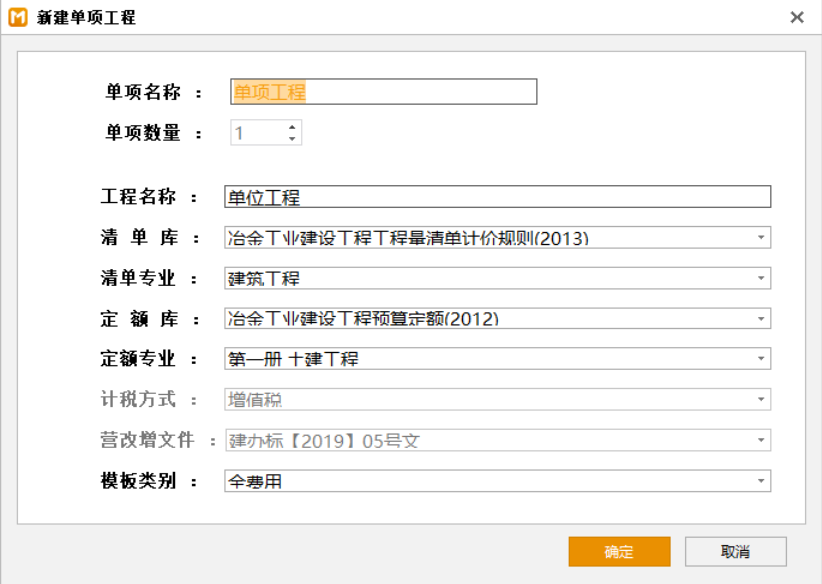Image resolution: width=822 pixels, height=584 pixels.
Task: Click the app logo icon in title bar
Action: [x=18, y=18]
